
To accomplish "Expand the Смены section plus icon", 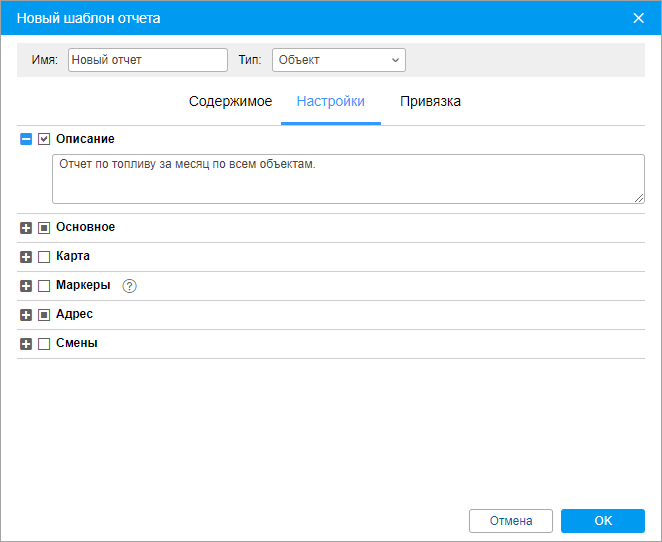I will 26,344.
